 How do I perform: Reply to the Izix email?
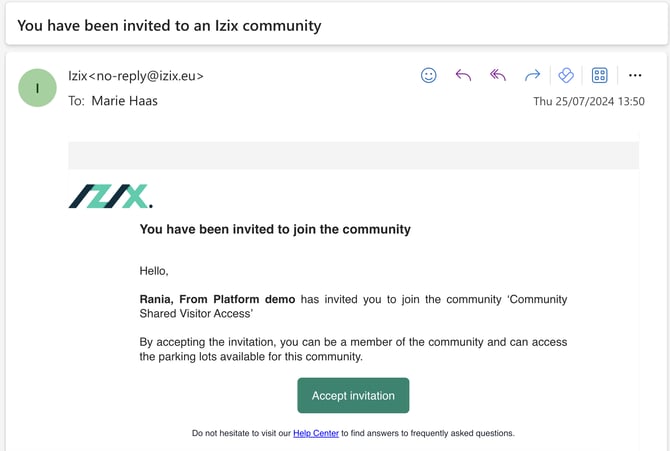click(x=463, y=75)
